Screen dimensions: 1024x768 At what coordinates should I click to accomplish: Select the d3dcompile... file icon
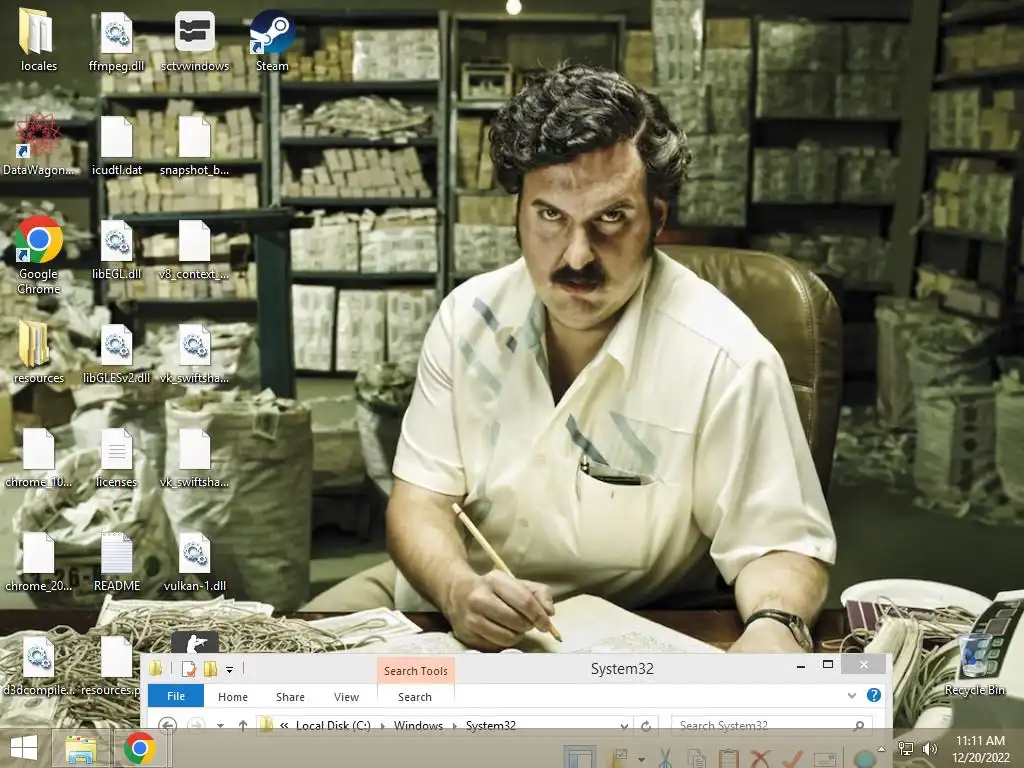[x=39, y=666]
